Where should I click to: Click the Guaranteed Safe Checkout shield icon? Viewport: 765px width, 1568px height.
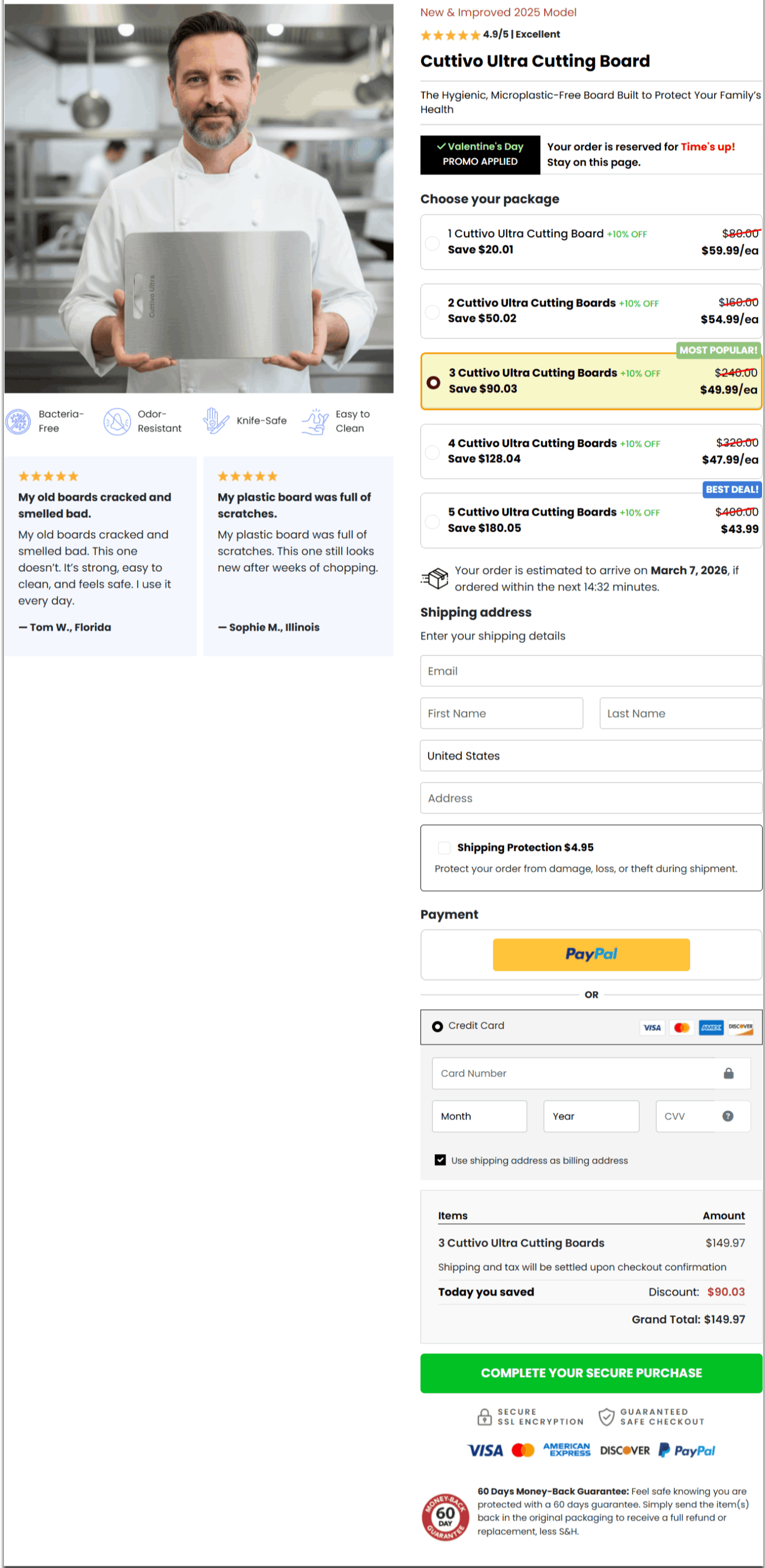(606, 1416)
